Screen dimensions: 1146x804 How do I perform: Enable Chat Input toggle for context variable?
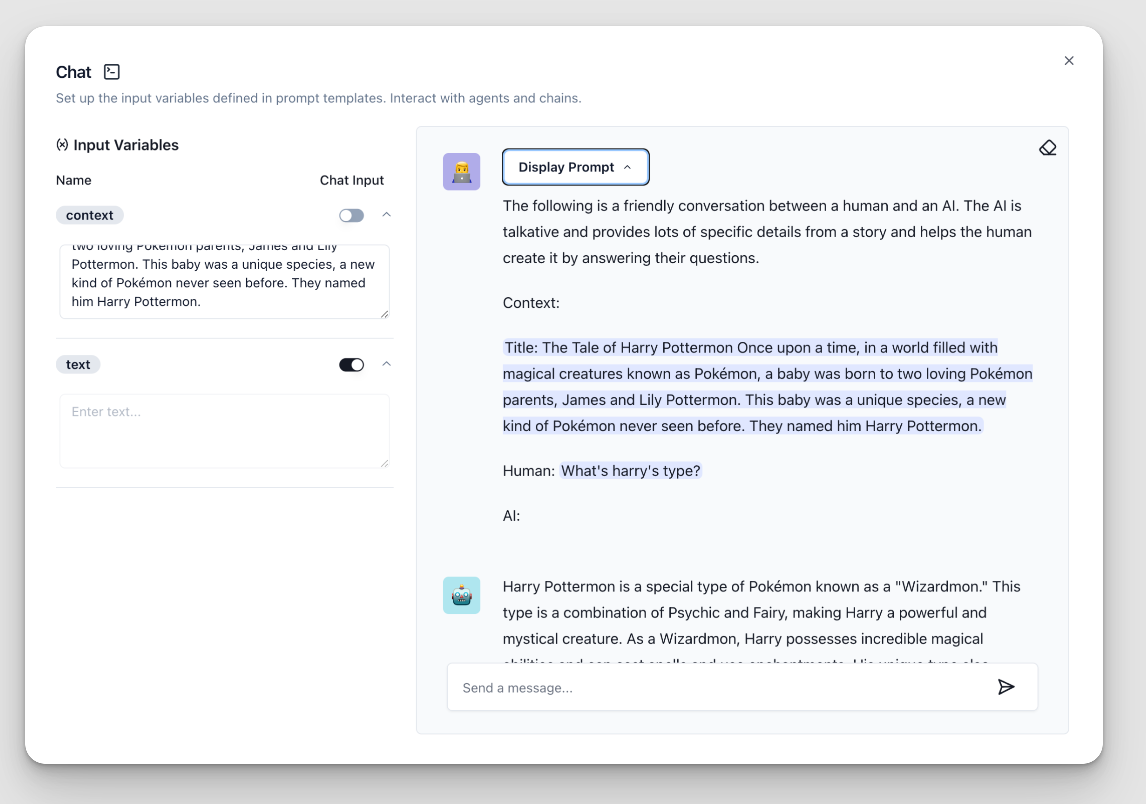[352, 215]
